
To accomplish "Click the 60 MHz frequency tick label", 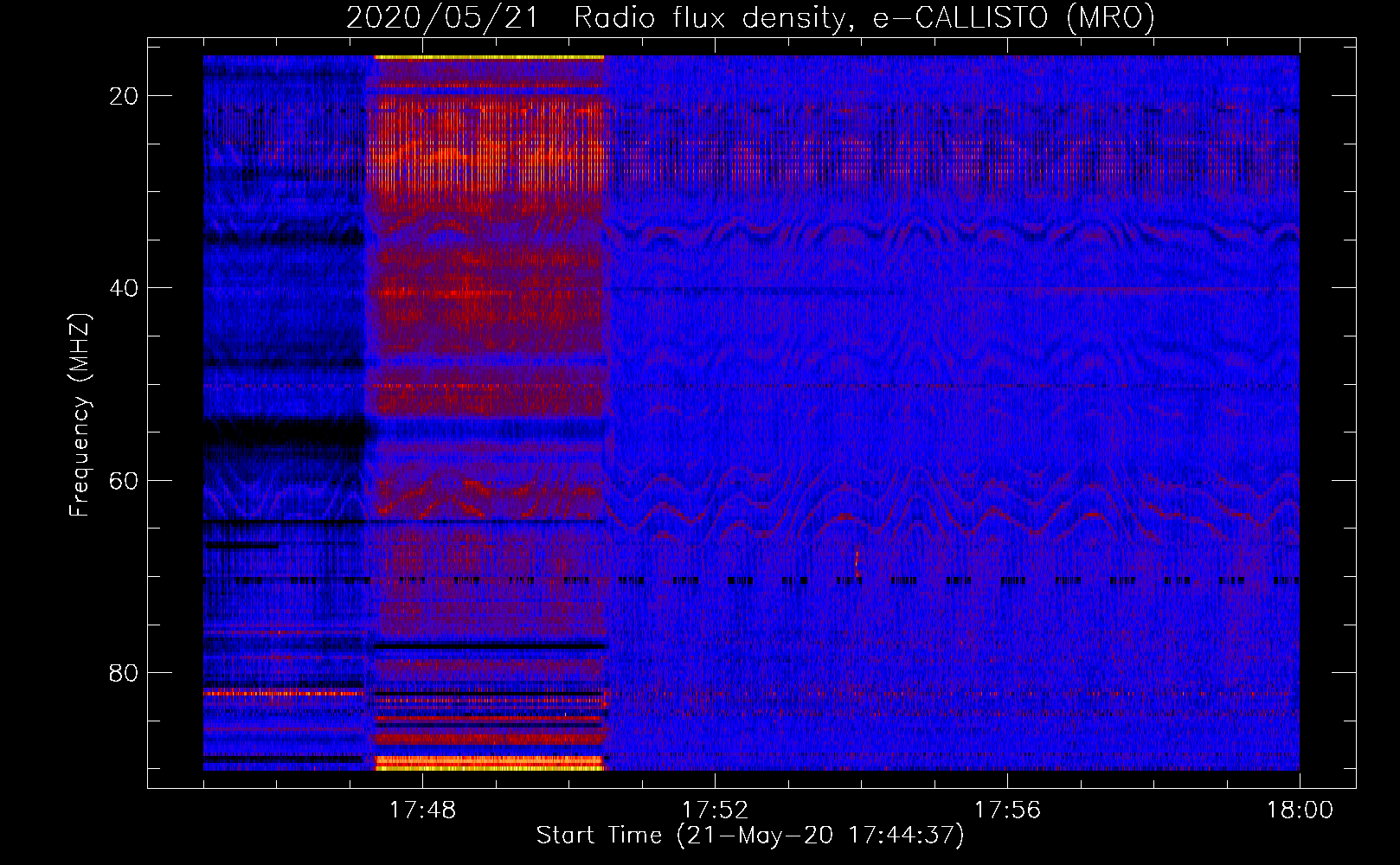I will pyautogui.click(x=124, y=480).
